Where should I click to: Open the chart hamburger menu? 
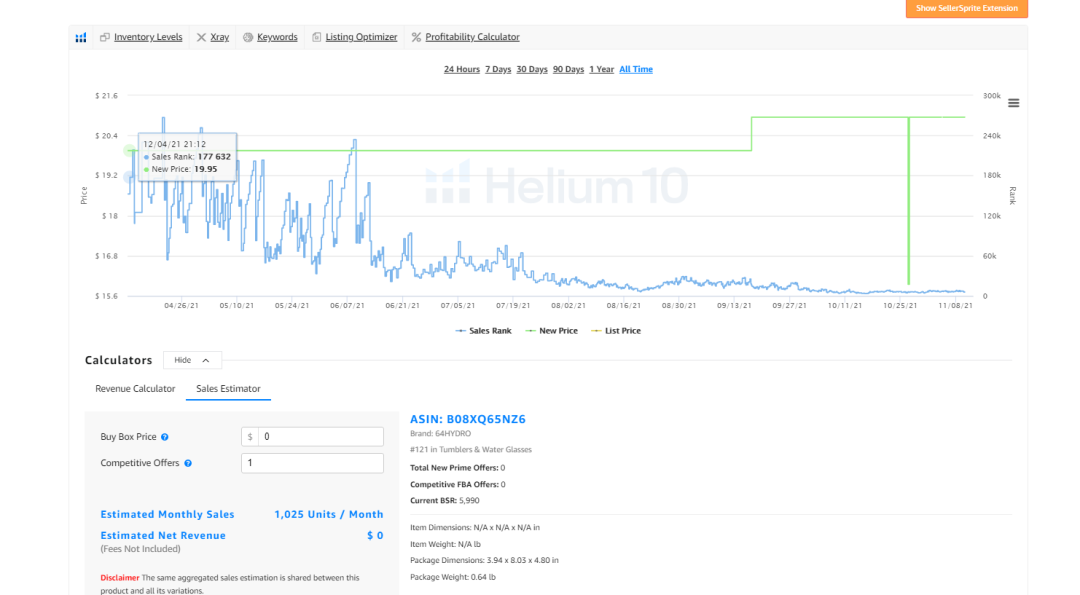[x=1013, y=103]
